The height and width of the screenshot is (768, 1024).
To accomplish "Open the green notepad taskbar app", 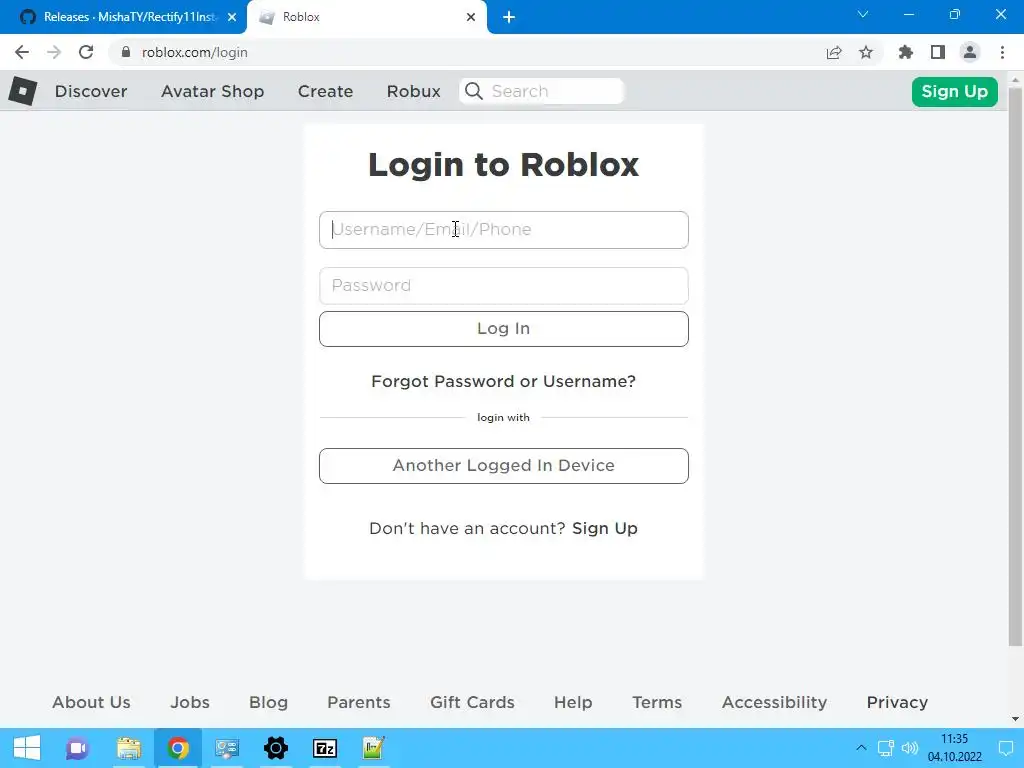I will tap(374, 748).
